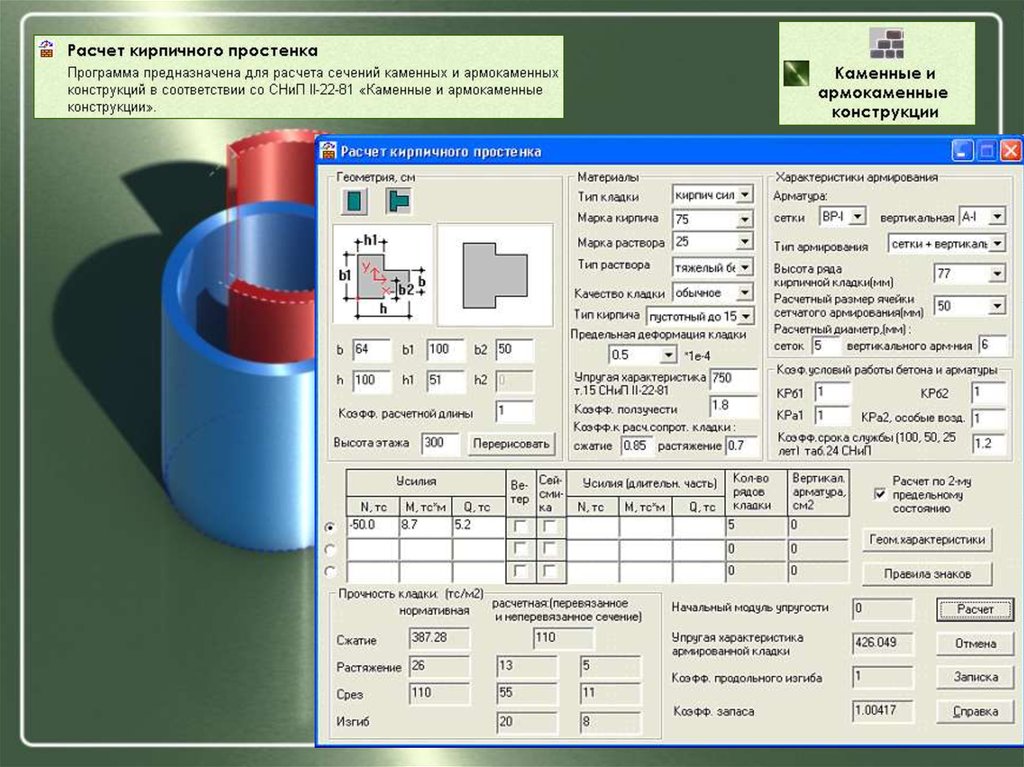Viewport: 1024px width, 767px height.
Task: Select the T-shaped cross-section icon
Action: coord(398,202)
